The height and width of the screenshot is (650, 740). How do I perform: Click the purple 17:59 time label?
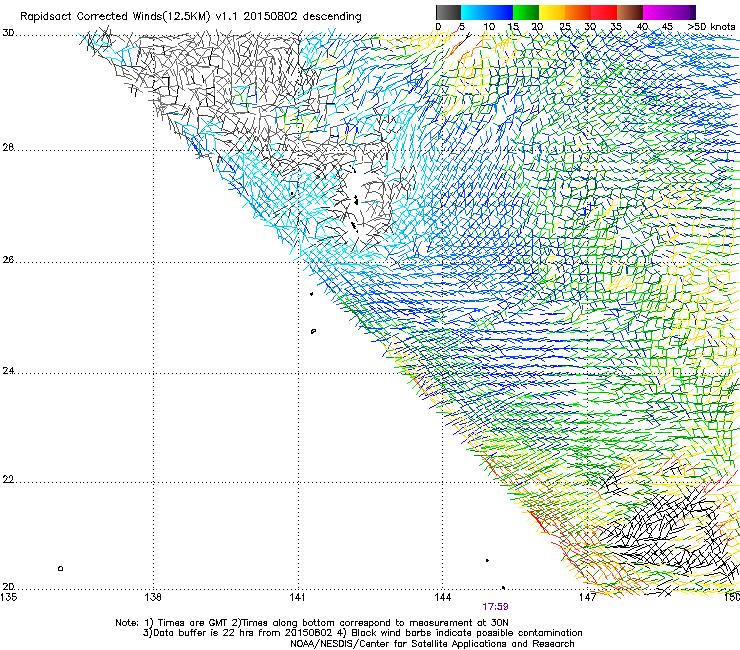[x=495, y=607]
